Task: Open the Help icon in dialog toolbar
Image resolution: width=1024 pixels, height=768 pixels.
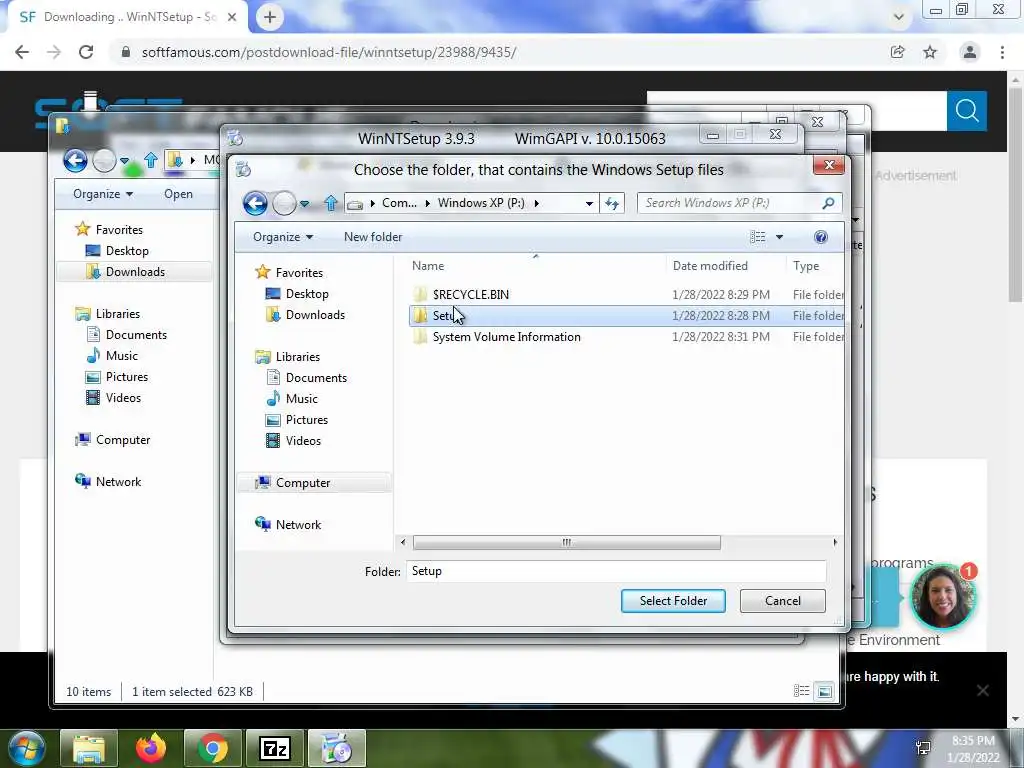Action: click(821, 237)
